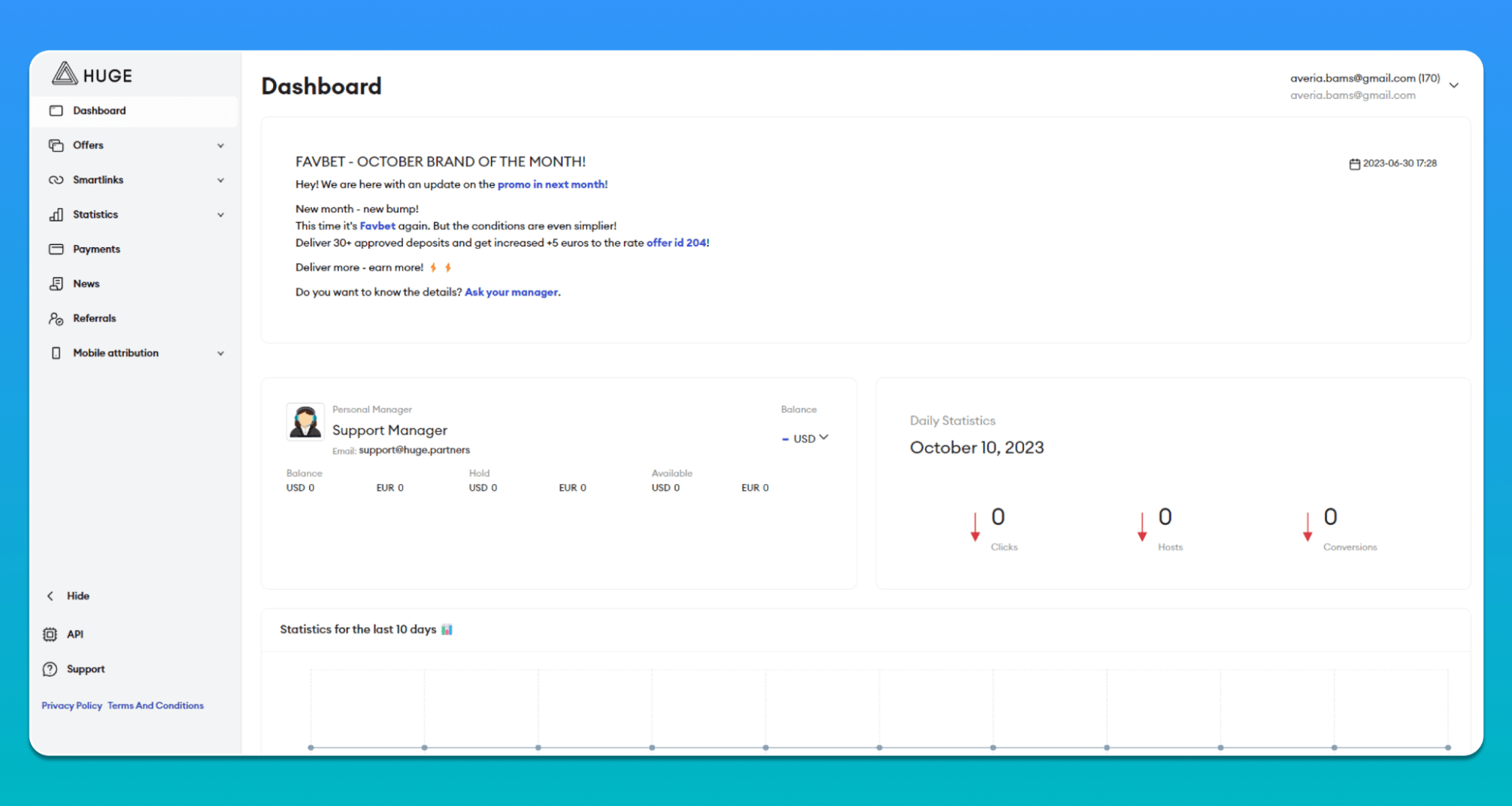
Task: Expand the Statistics submenu chevron
Action: [x=221, y=215]
